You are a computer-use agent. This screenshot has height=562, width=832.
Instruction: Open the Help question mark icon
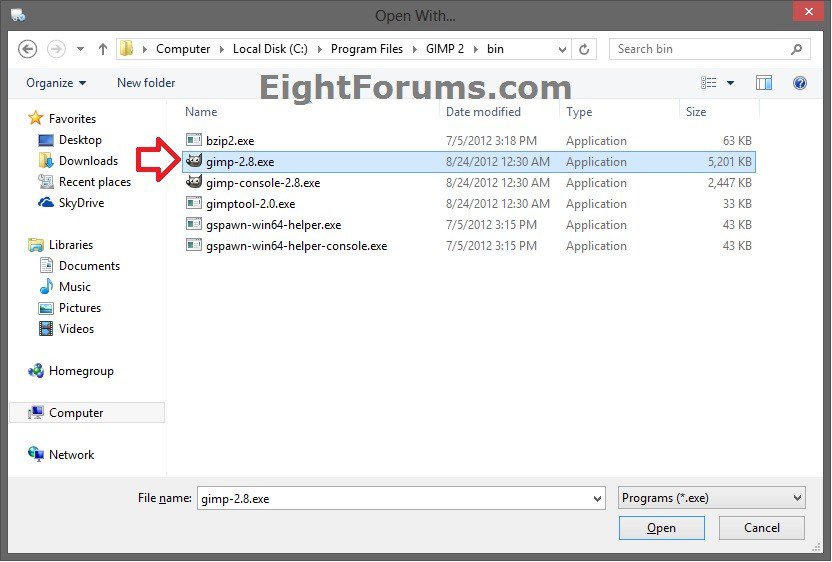pyautogui.click(x=799, y=83)
